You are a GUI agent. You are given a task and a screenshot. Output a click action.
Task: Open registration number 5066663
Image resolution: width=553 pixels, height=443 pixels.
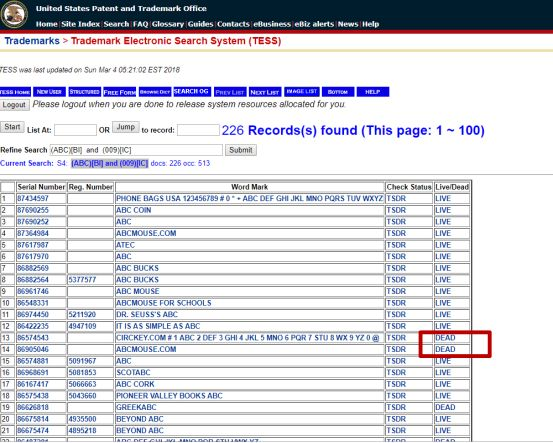(82, 384)
